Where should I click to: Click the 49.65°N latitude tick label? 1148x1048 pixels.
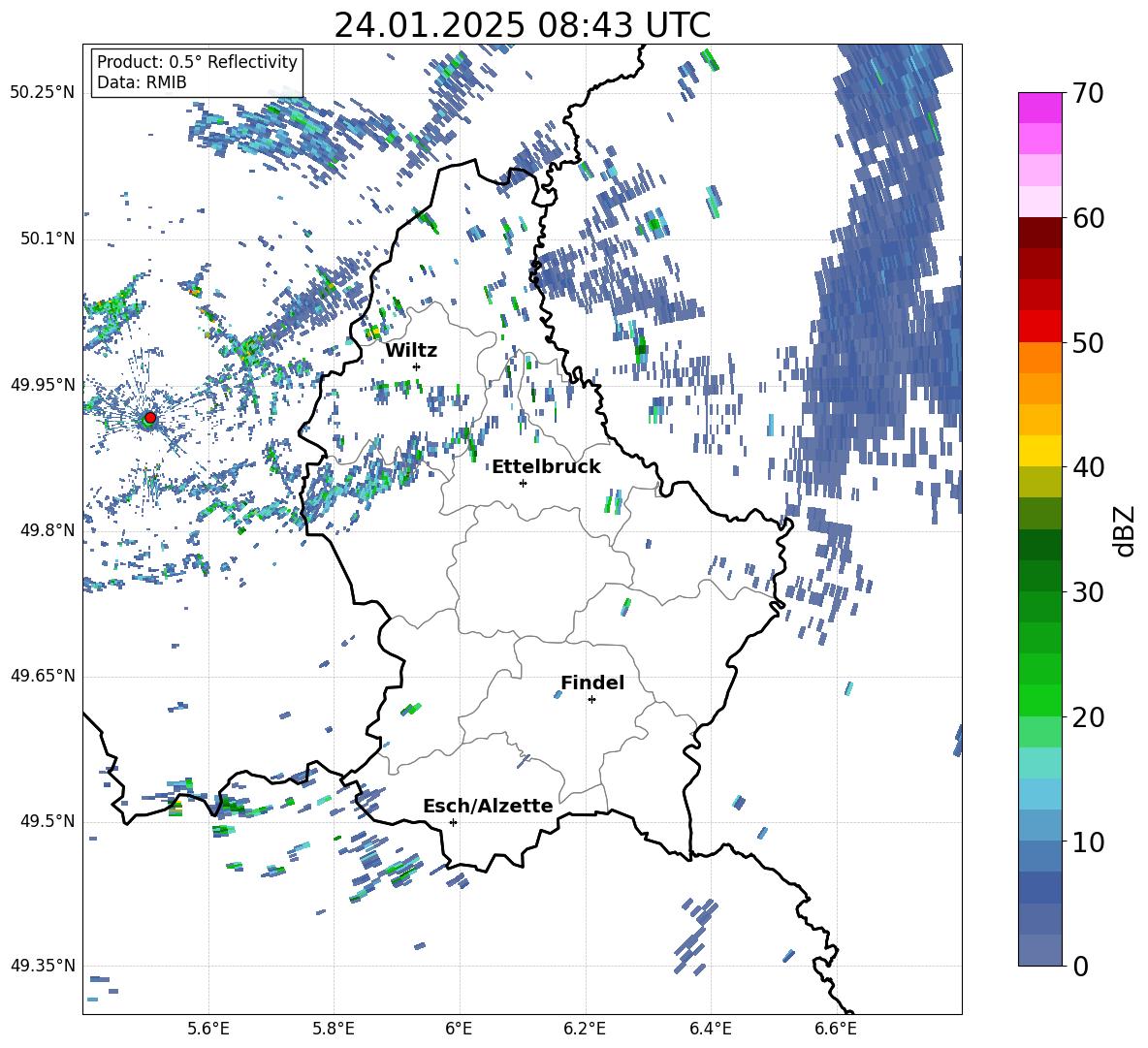(43, 676)
